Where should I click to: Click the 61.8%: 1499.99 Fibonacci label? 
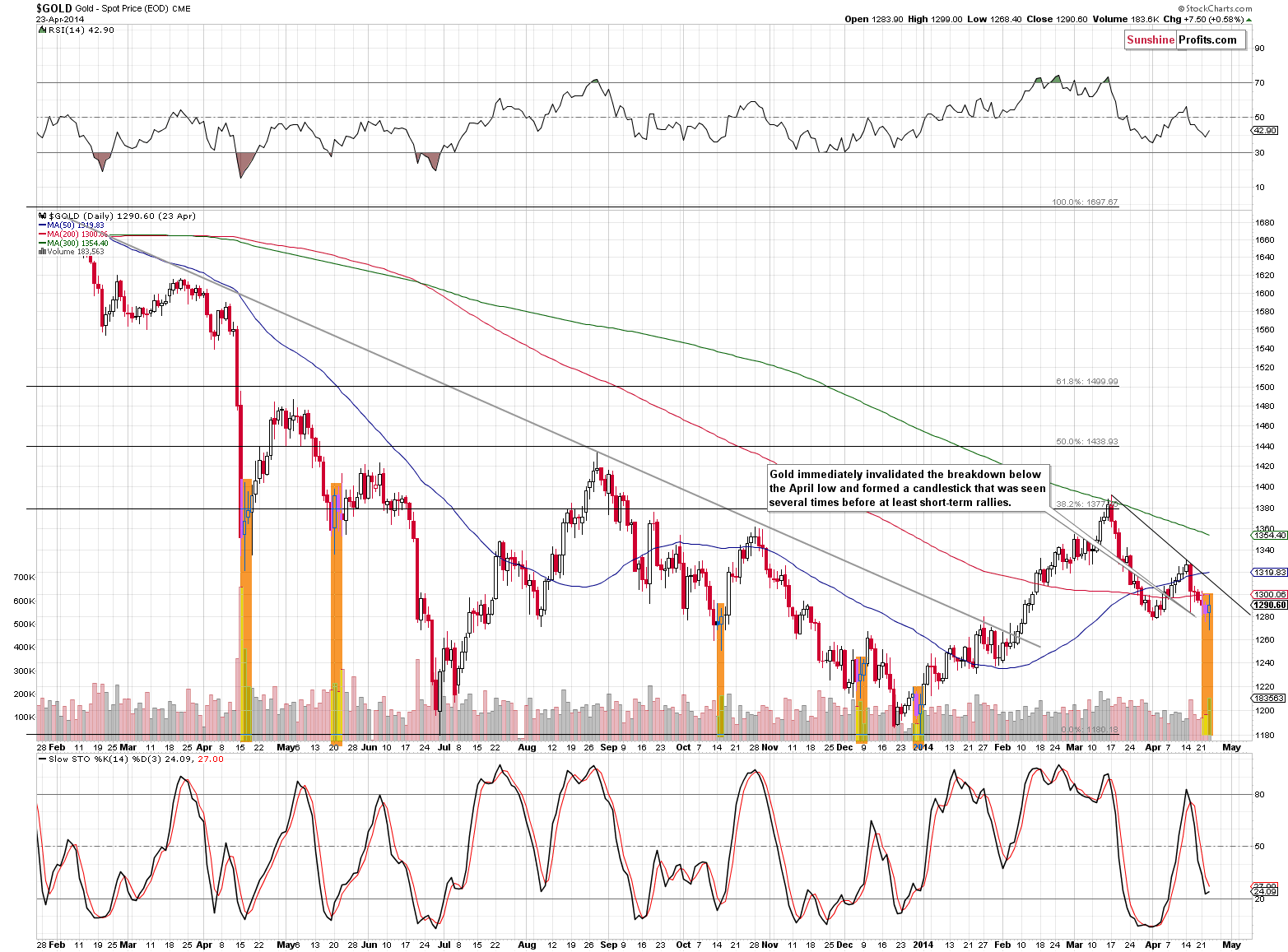[x=1086, y=382]
